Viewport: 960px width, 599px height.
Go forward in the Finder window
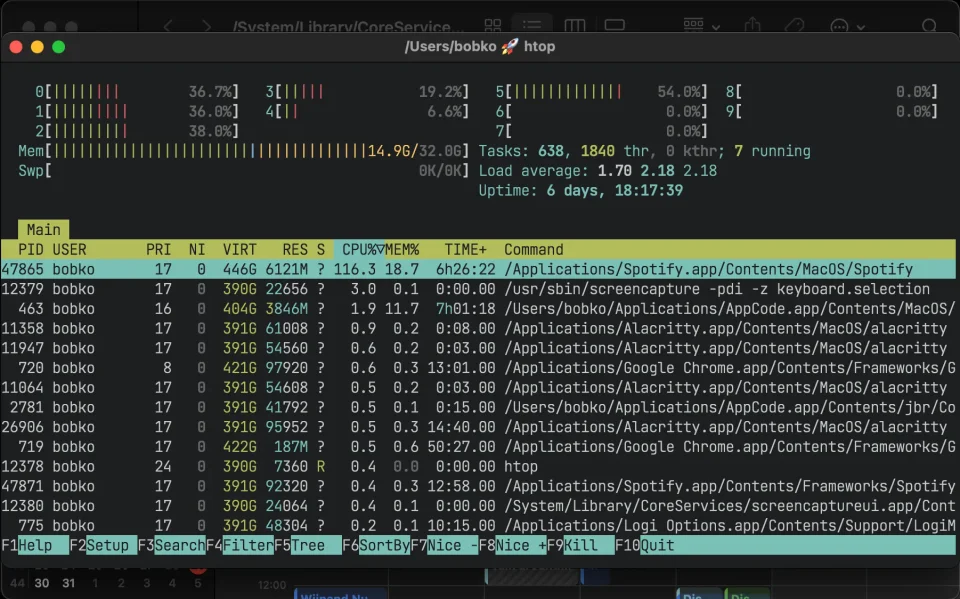click(x=207, y=26)
